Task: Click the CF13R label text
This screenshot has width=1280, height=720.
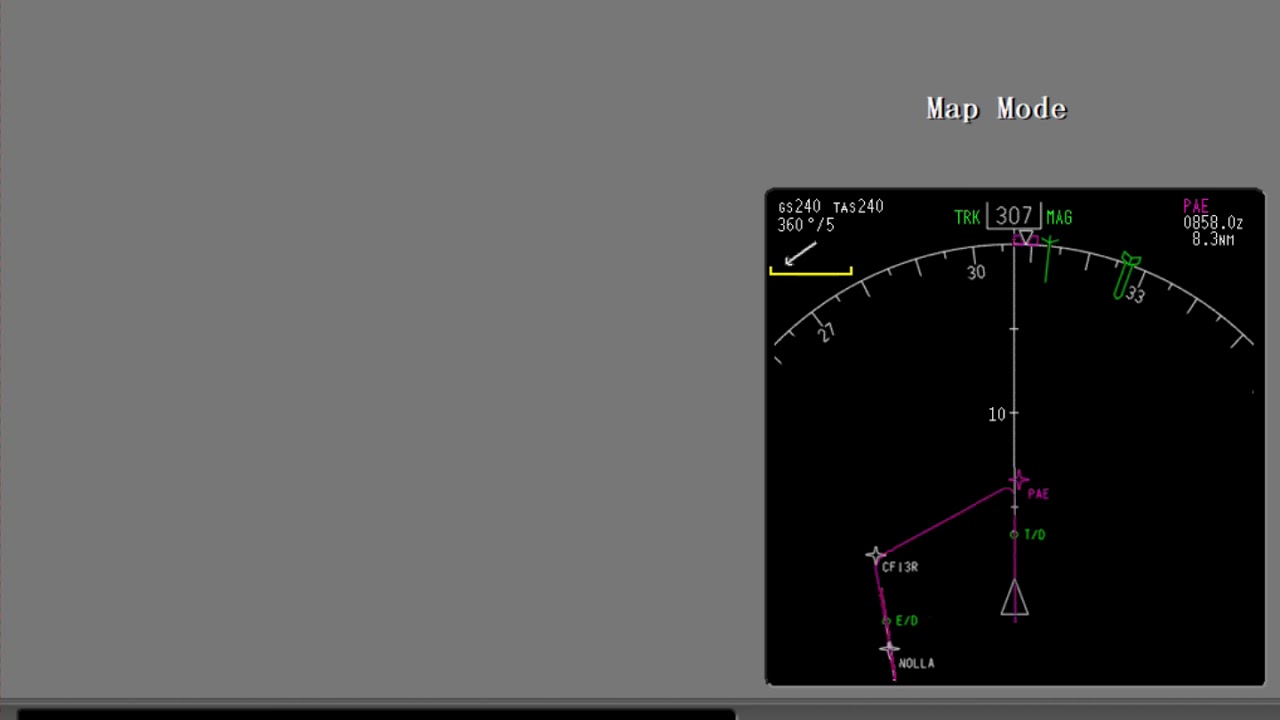Action: coord(900,567)
